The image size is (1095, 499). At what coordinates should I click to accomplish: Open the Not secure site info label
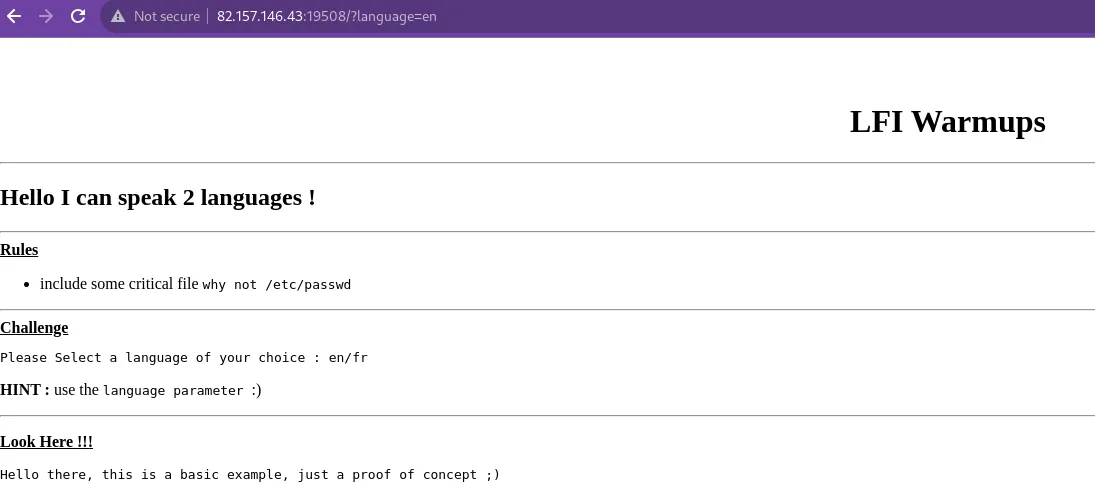coord(167,16)
